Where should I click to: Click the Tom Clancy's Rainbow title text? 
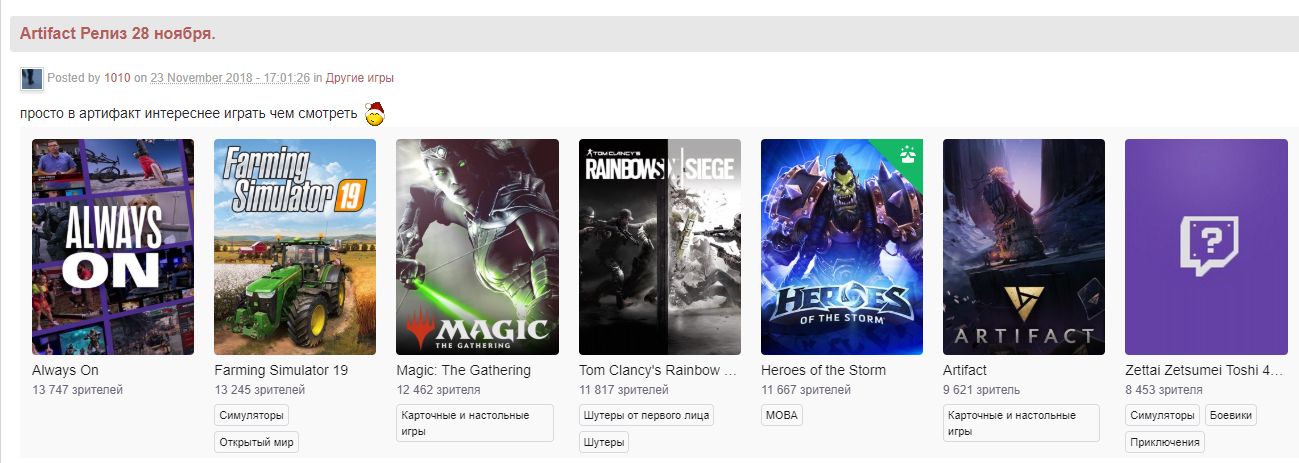click(658, 370)
